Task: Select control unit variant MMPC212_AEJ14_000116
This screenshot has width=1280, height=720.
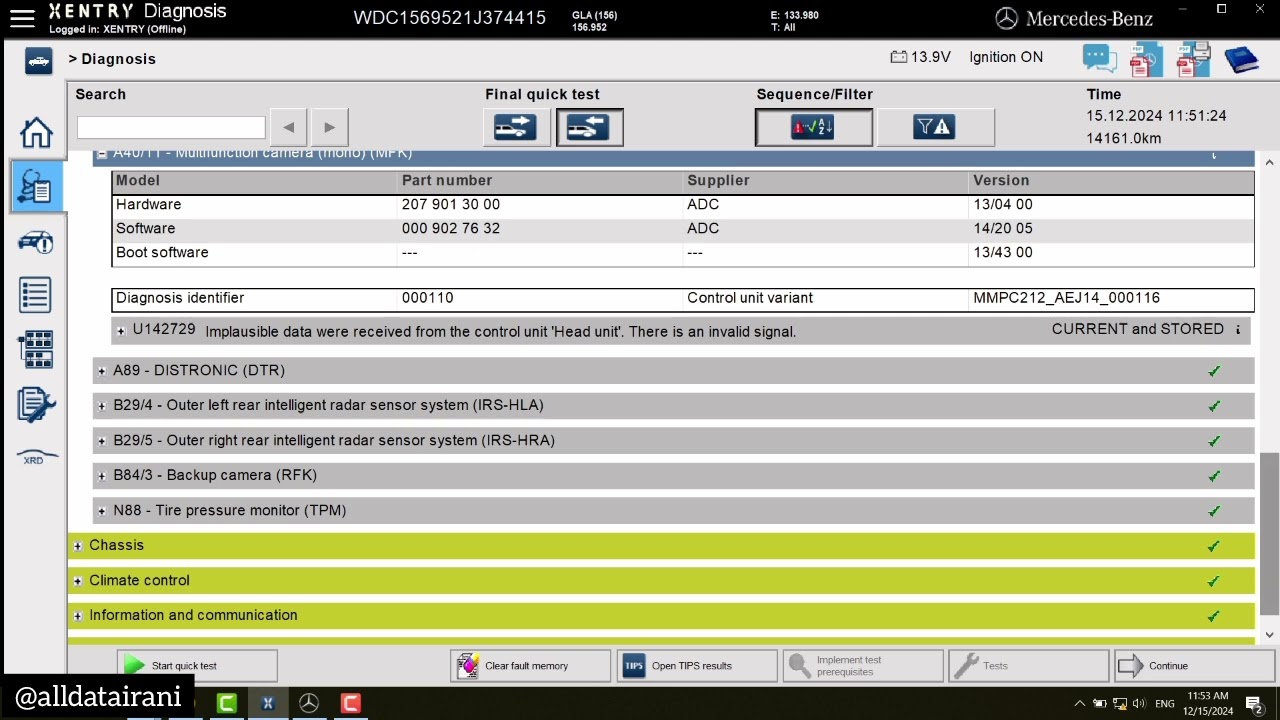Action: tap(1066, 298)
